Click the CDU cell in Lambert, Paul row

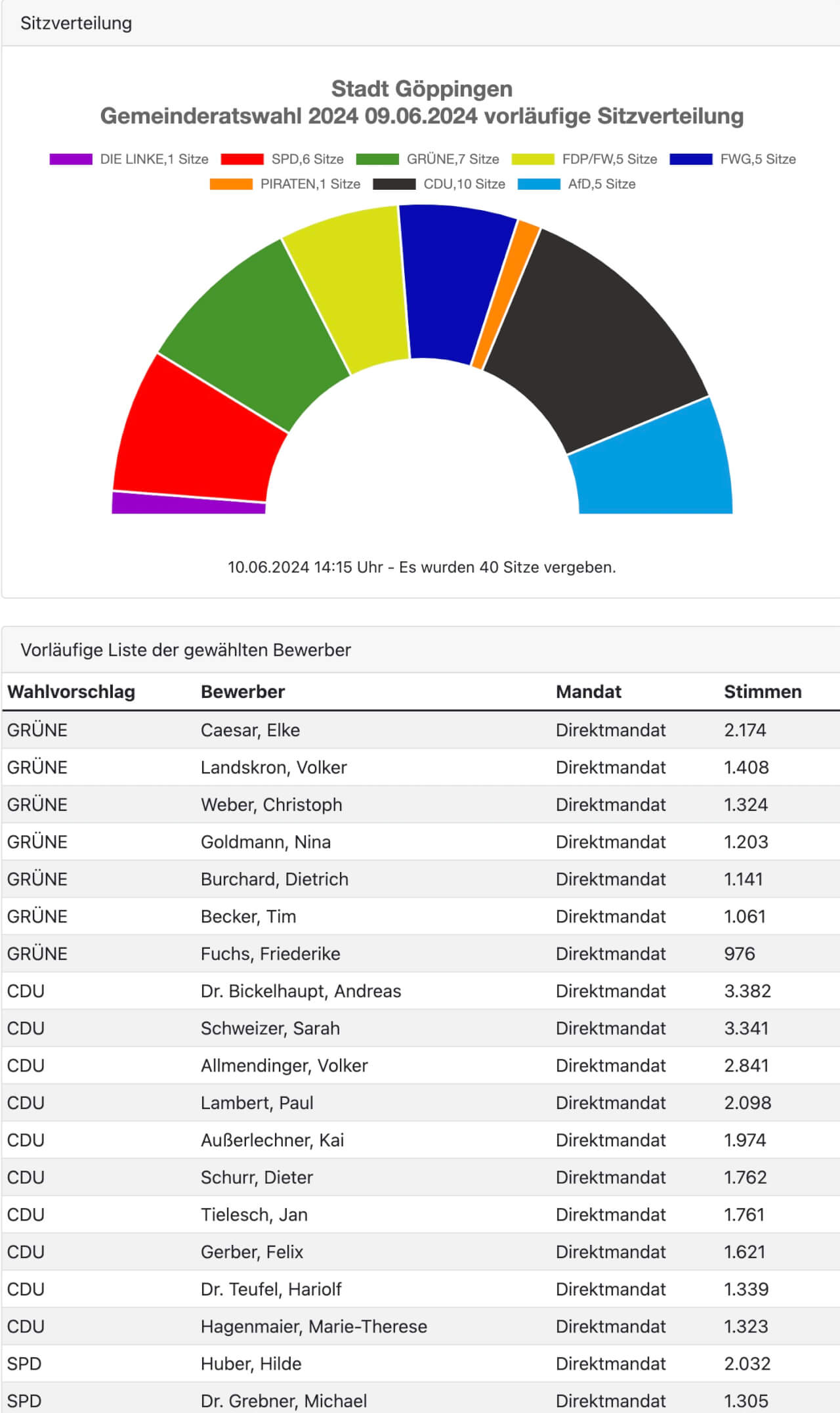(x=26, y=1103)
